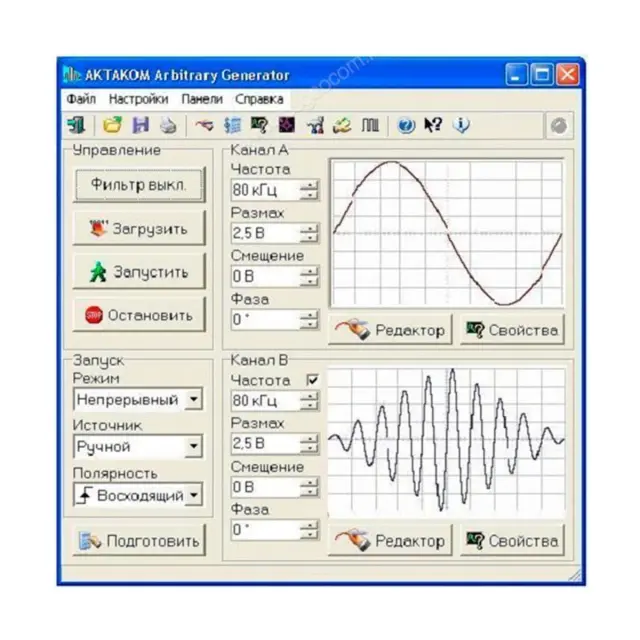The width and height of the screenshot is (640, 640).
Task: Click the Канал B frequency field 80 кГц
Action: click(265, 401)
